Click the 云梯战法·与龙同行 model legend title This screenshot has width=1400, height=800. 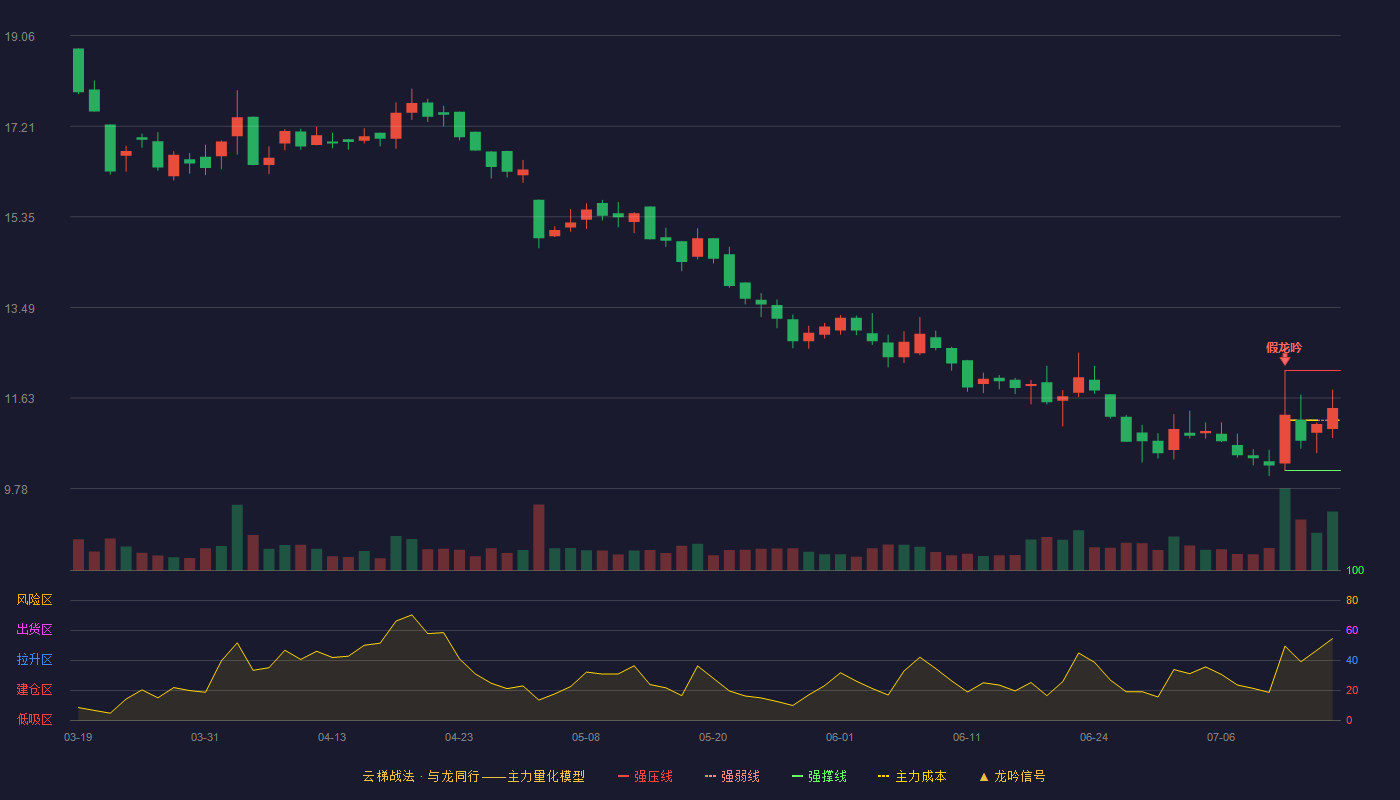click(473, 776)
